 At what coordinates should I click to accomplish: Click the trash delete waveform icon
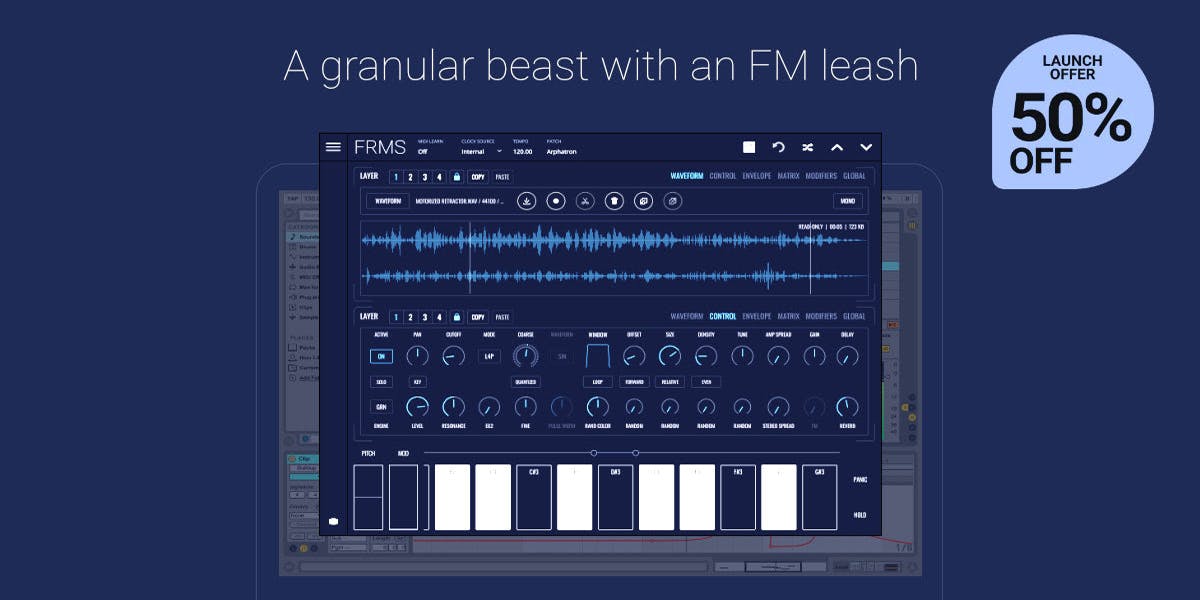click(614, 201)
